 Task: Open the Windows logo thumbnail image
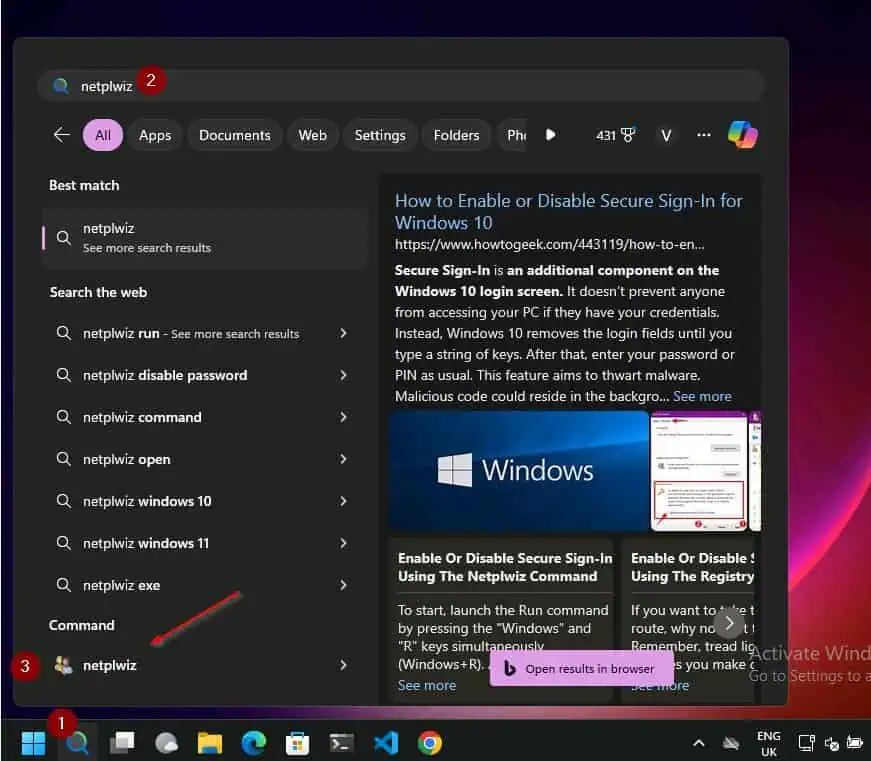[519, 470]
